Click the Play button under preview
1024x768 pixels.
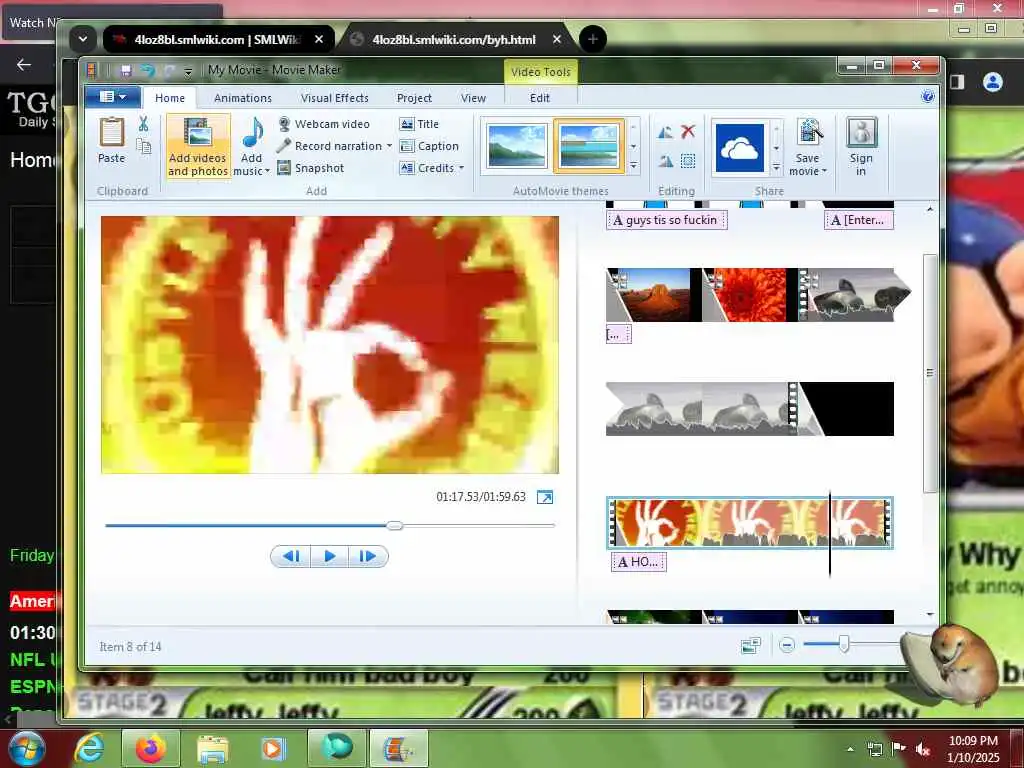click(329, 556)
